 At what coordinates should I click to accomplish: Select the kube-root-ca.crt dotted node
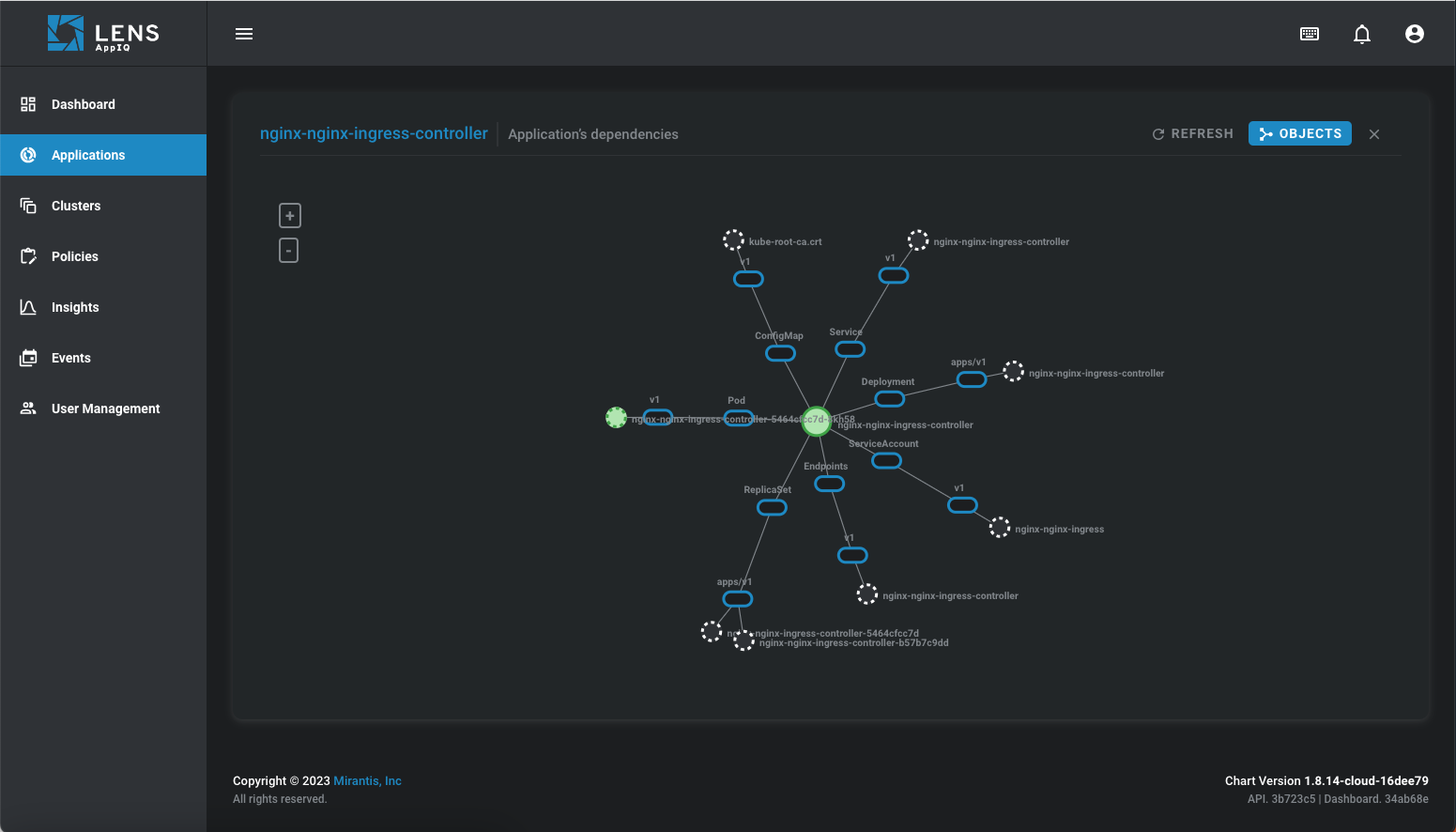(x=733, y=240)
